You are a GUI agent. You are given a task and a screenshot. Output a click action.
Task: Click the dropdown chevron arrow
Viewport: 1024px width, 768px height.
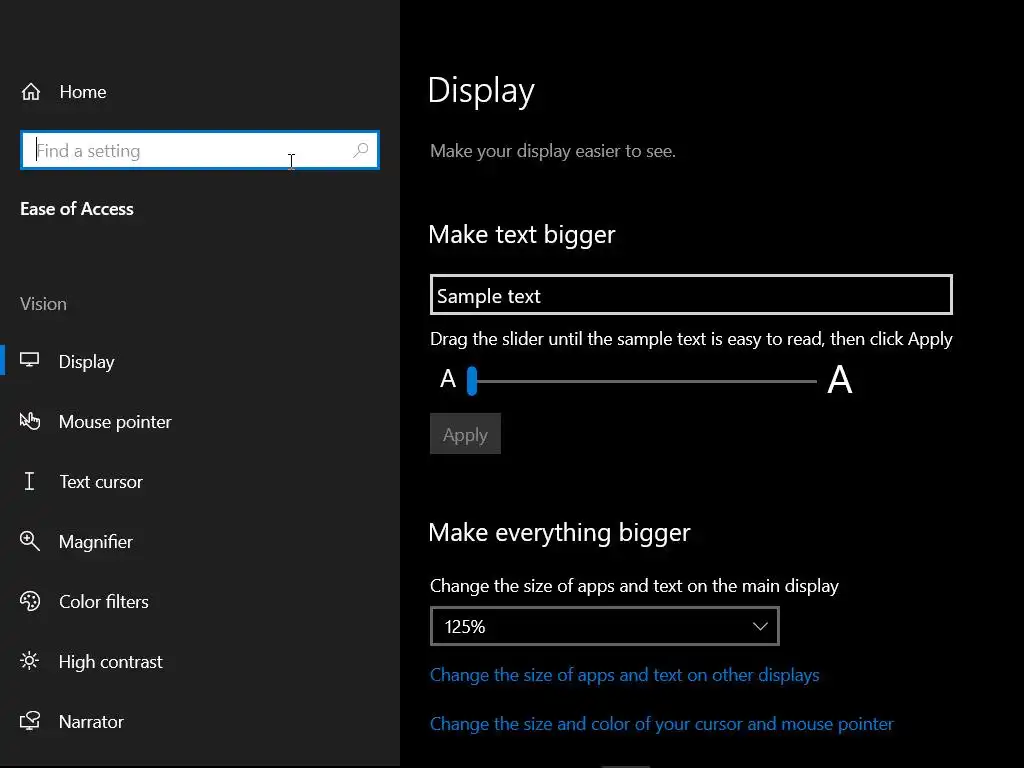pyautogui.click(x=760, y=627)
